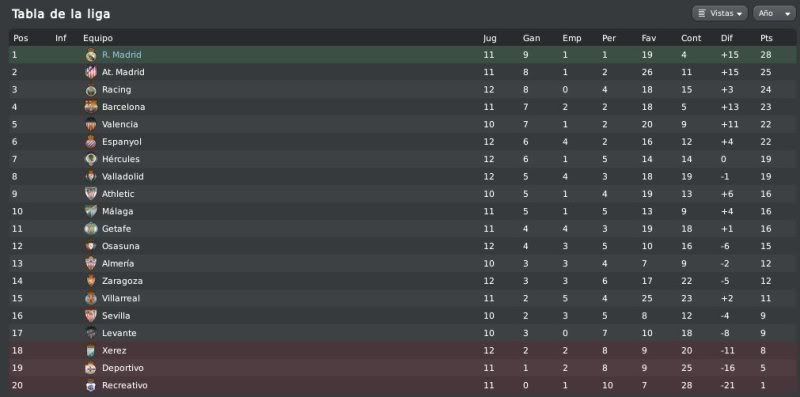Click the Espanyol club crest icon

[91, 141]
